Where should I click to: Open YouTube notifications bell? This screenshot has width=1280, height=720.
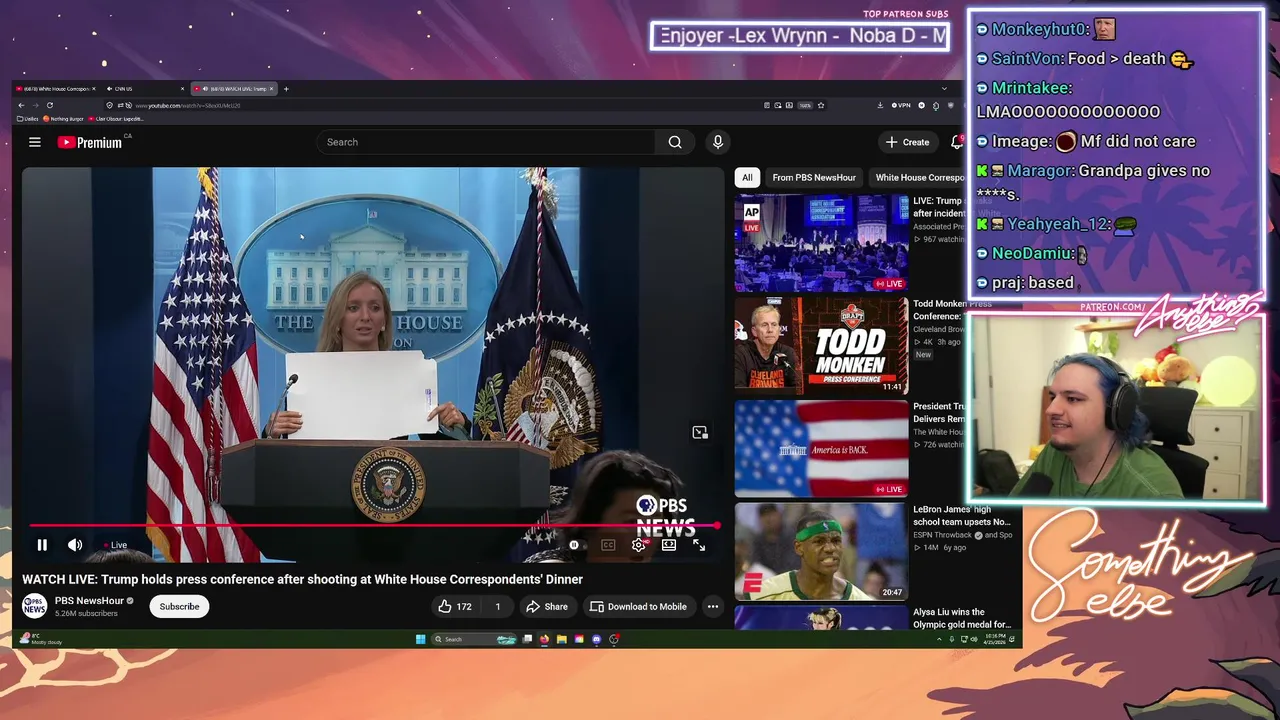pyautogui.click(x=956, y=142)
